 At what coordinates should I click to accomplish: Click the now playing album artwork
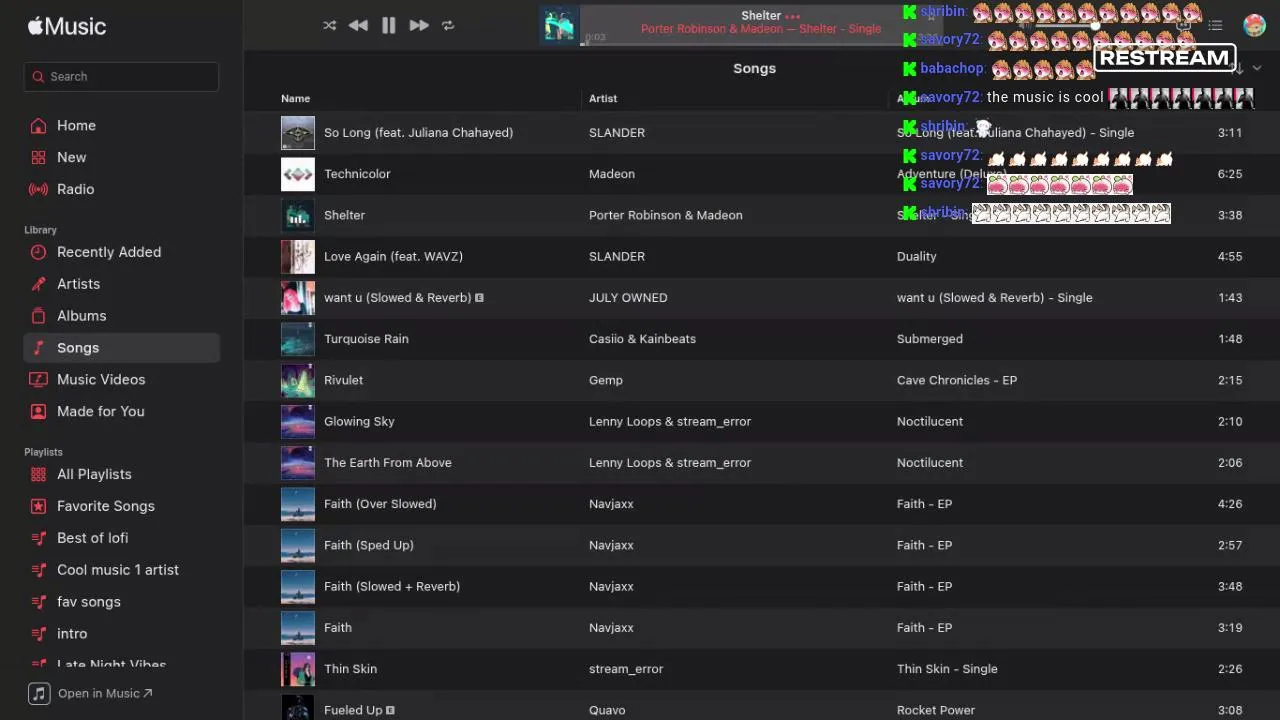pyautogui.click(x=558, y=26)
